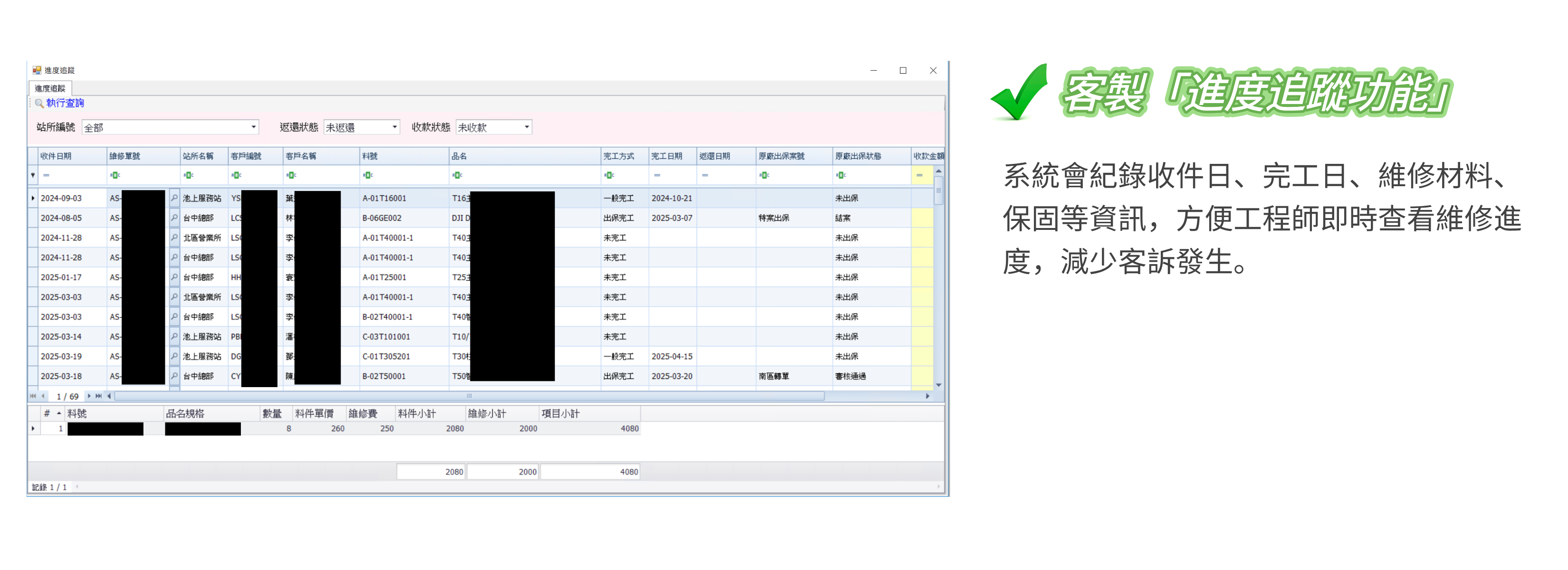Click filter operator icon under 完工方式
This screenshot has height=570, width=1568.
[x=609, y=175]
